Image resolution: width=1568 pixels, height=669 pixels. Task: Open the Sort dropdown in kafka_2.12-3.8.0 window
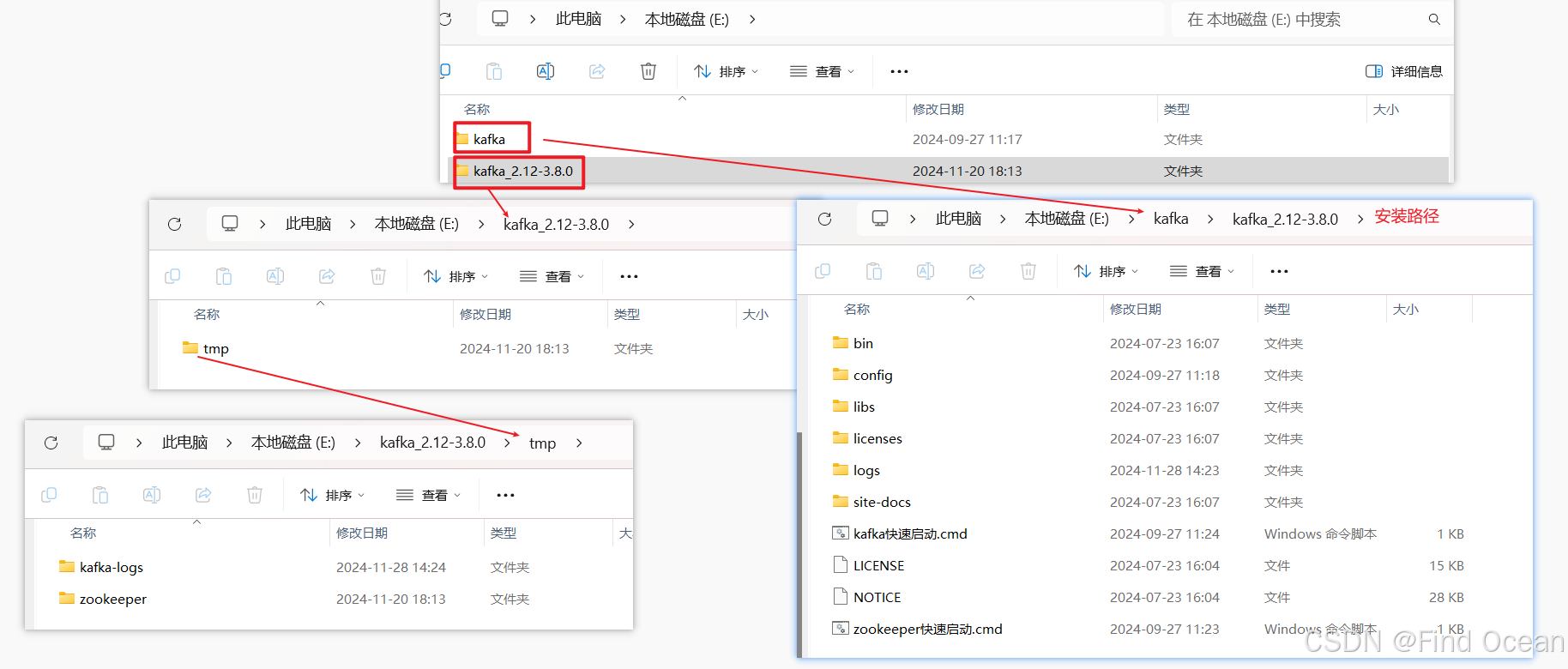pyautogui.click(x=456, y=276)
